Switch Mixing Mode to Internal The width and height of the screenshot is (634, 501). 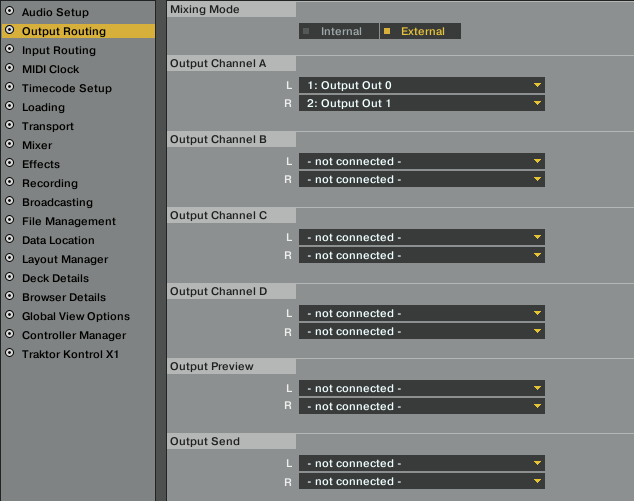click(338, 32)
